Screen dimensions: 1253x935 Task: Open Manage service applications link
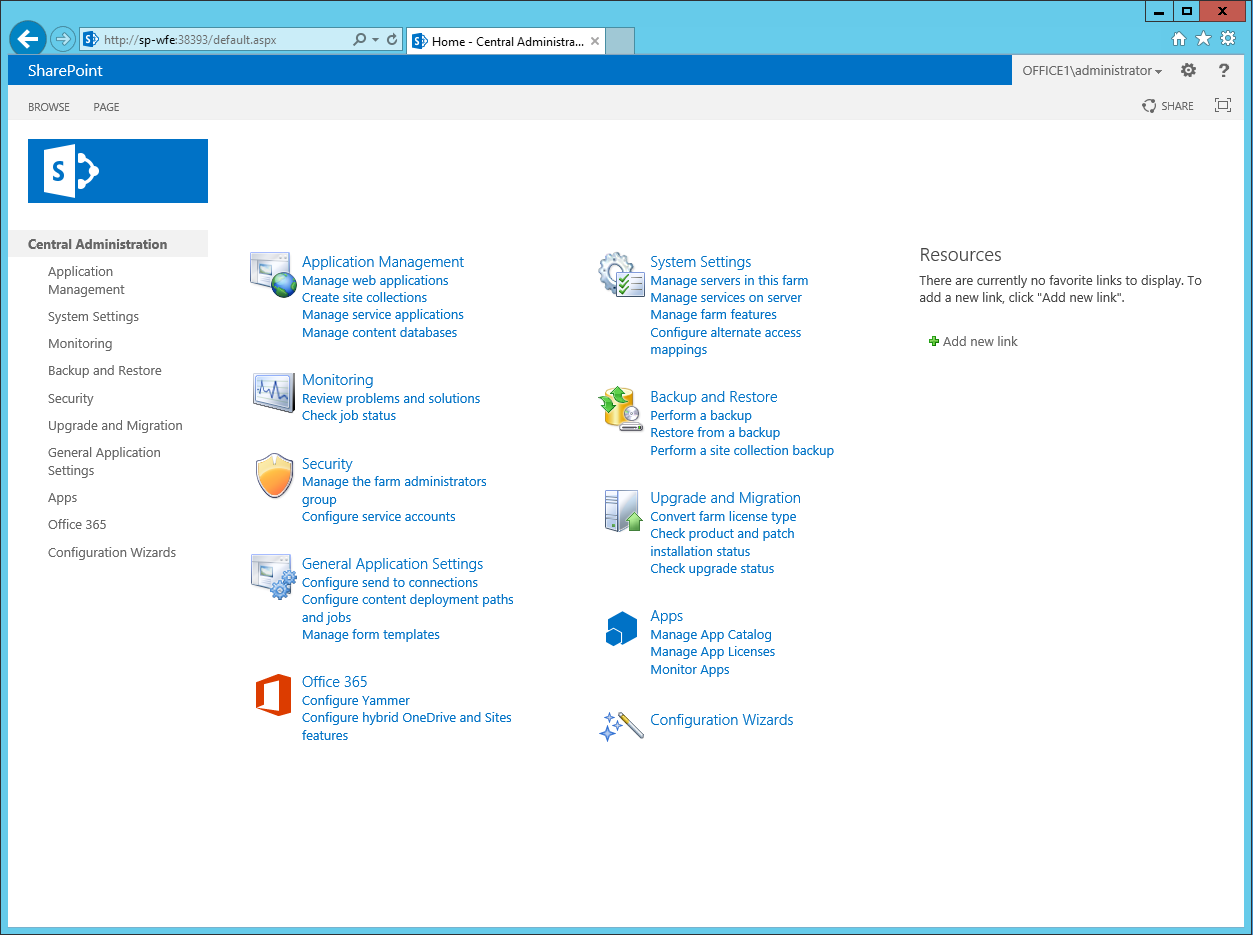click(x=383, y=315)
